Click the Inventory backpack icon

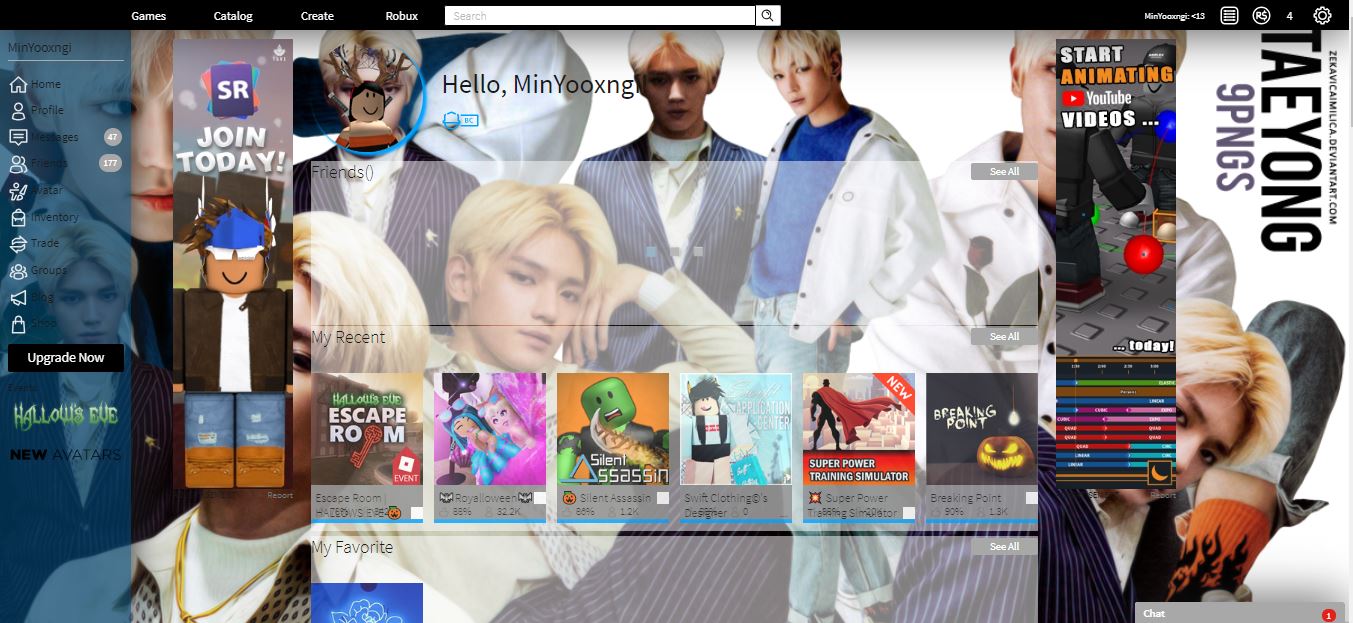pyautogui.click(x=18, y=217)
